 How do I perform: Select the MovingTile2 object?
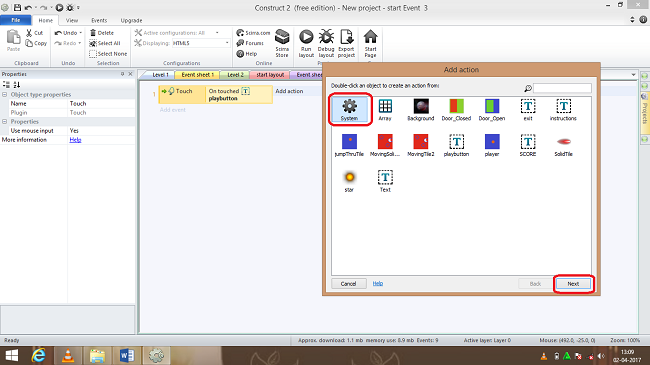tap(421, 146)
